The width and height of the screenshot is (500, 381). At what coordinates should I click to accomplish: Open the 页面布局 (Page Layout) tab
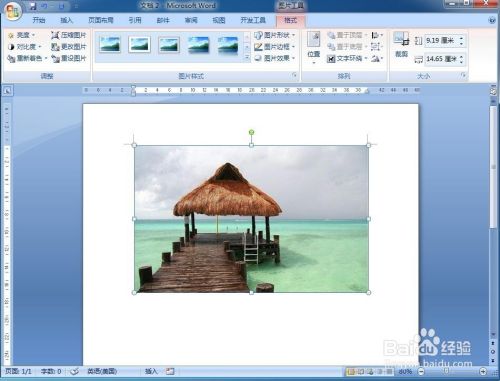101,20
